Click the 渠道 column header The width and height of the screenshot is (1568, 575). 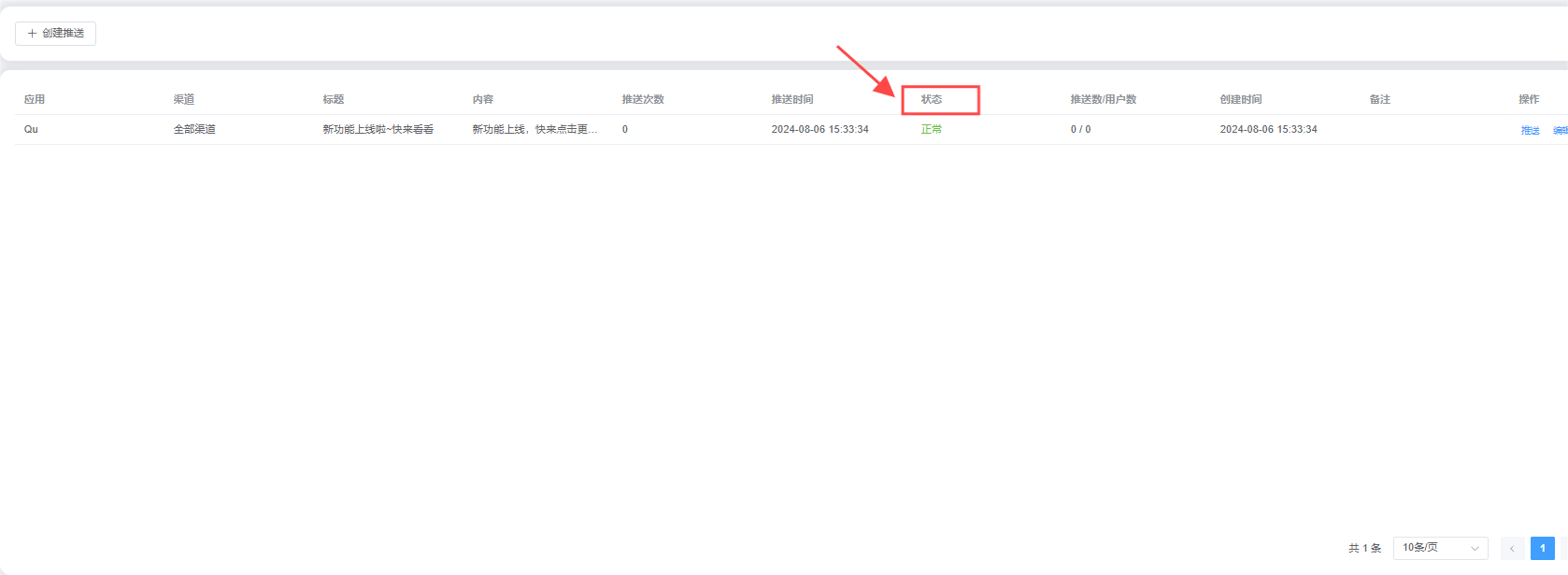point(184,99)
